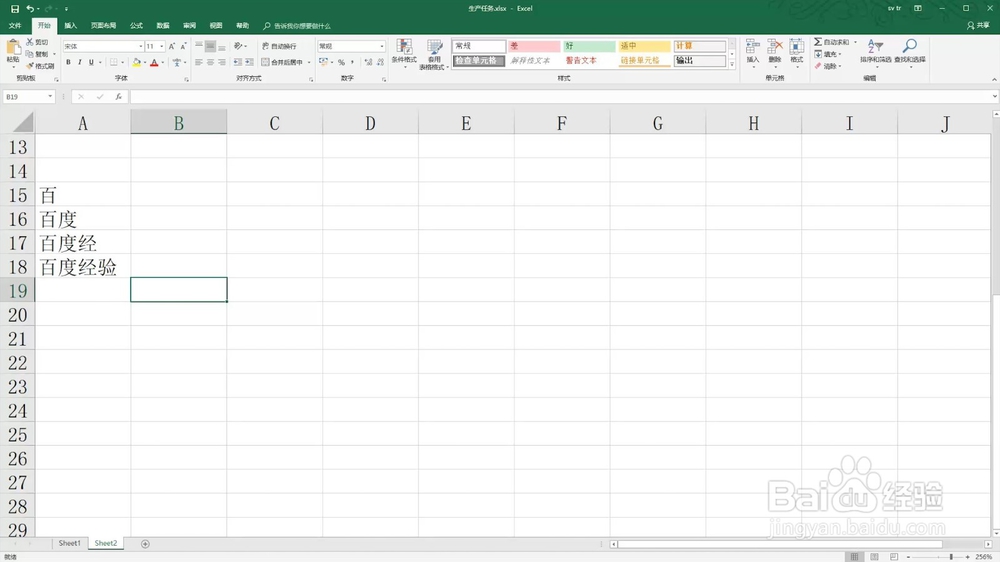Click Wrap Text (自动换行)
Image resolution: width=1000 pixels, height=562 pixels.
pyautogui.click(x=279, y=46)
